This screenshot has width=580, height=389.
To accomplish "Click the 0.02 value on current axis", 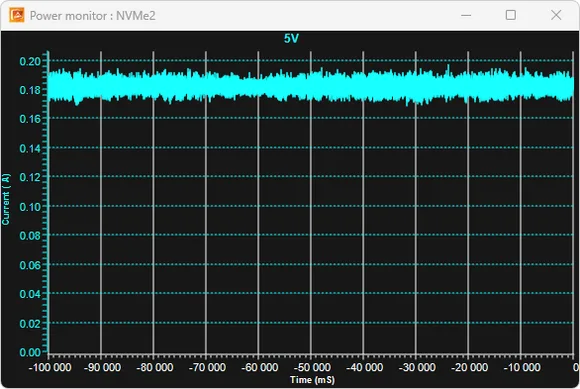I will point(30,324).
